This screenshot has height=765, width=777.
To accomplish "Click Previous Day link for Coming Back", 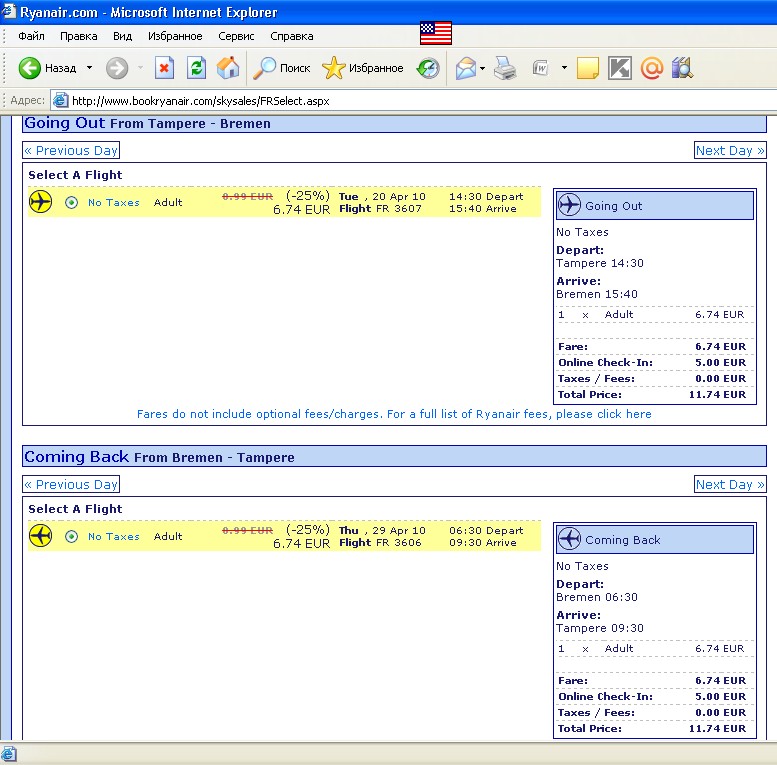I will [x=71, y=484].
